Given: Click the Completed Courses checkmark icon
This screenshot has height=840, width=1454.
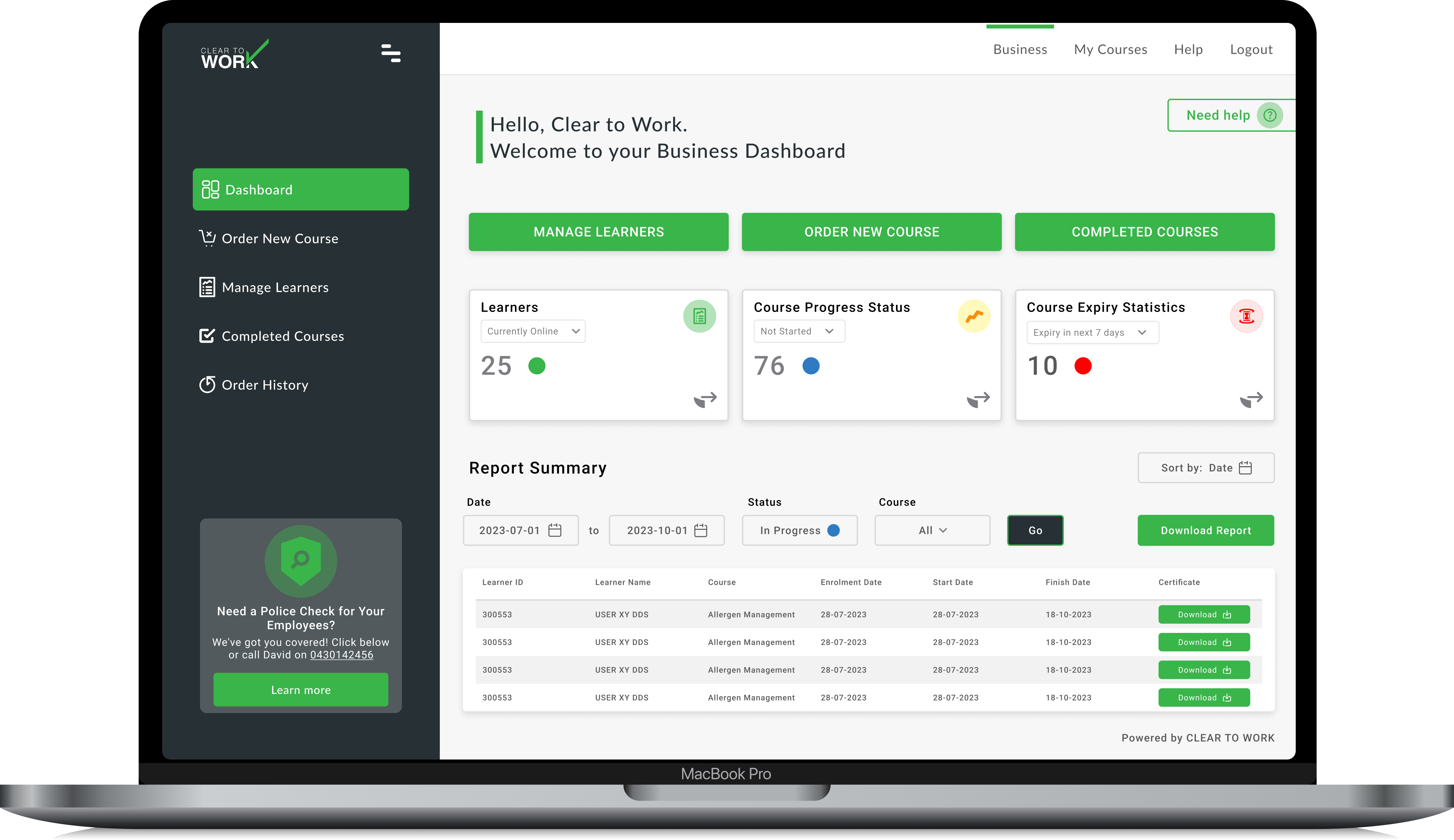Looking at the screenshot, I should (x=207, y=336).
